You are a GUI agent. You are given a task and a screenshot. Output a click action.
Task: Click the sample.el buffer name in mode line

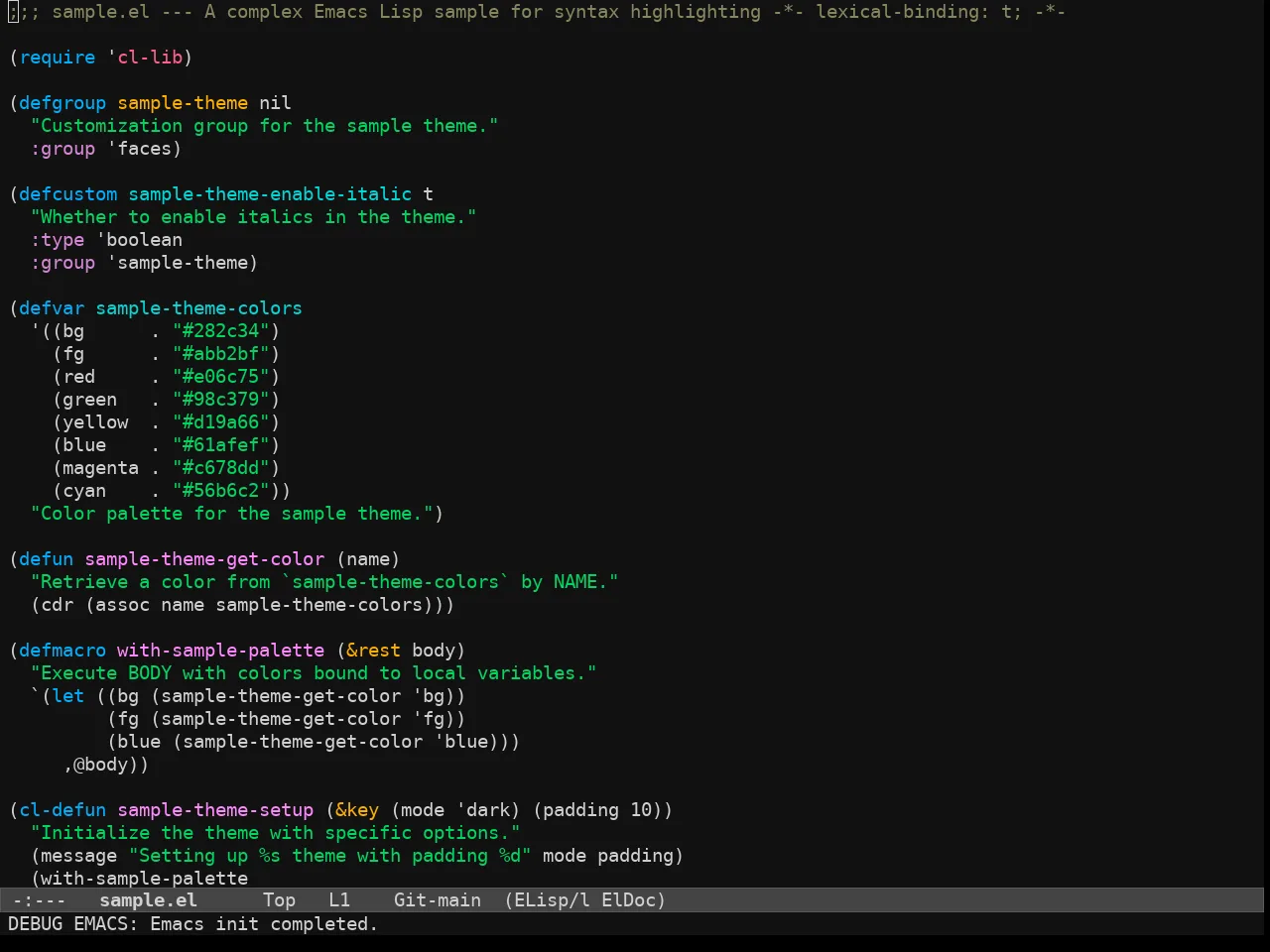pyautogui.click(x=149, y=900)
